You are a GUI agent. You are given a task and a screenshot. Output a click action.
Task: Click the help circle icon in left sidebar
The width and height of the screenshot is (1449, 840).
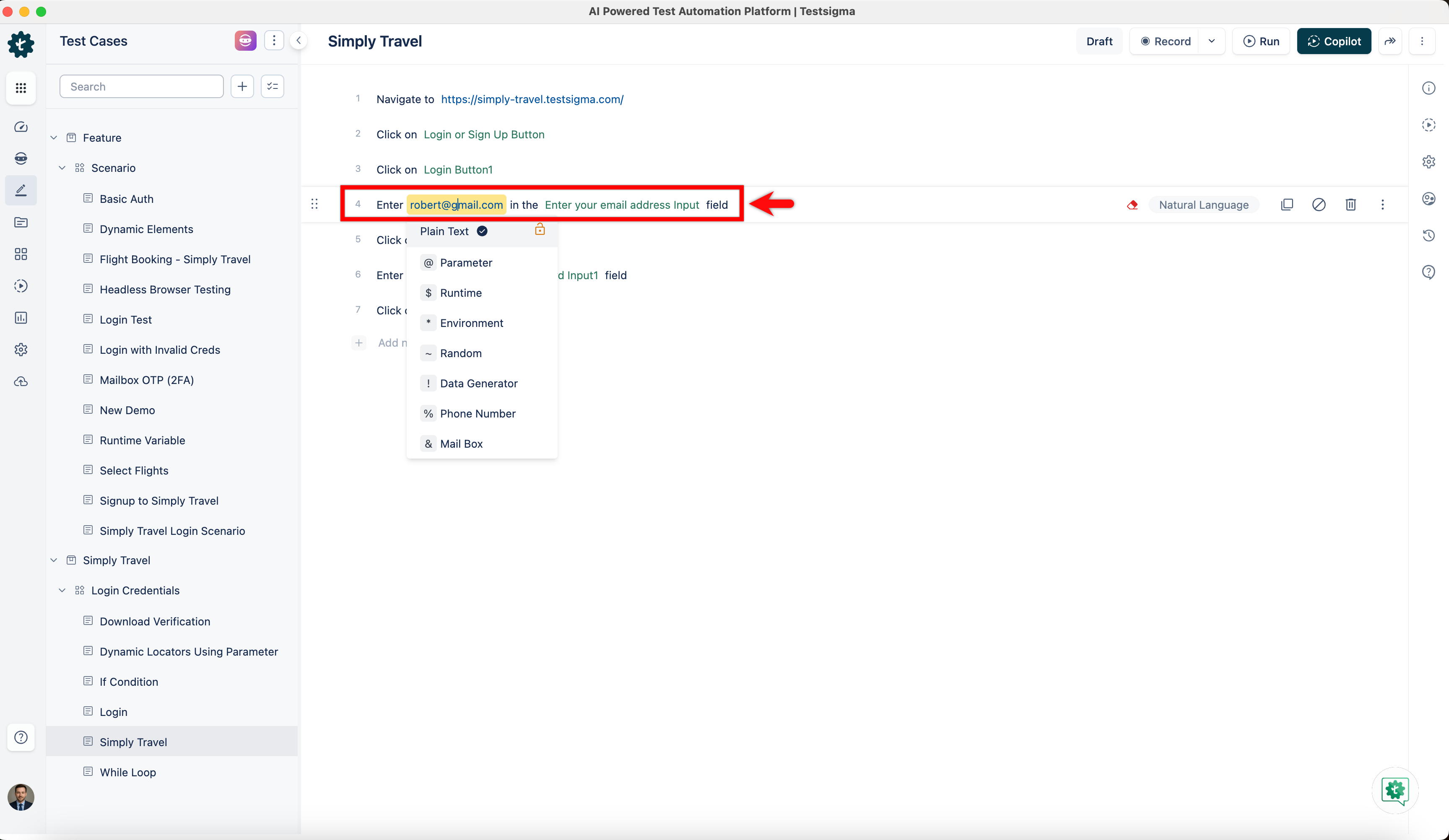click(21, 737)
